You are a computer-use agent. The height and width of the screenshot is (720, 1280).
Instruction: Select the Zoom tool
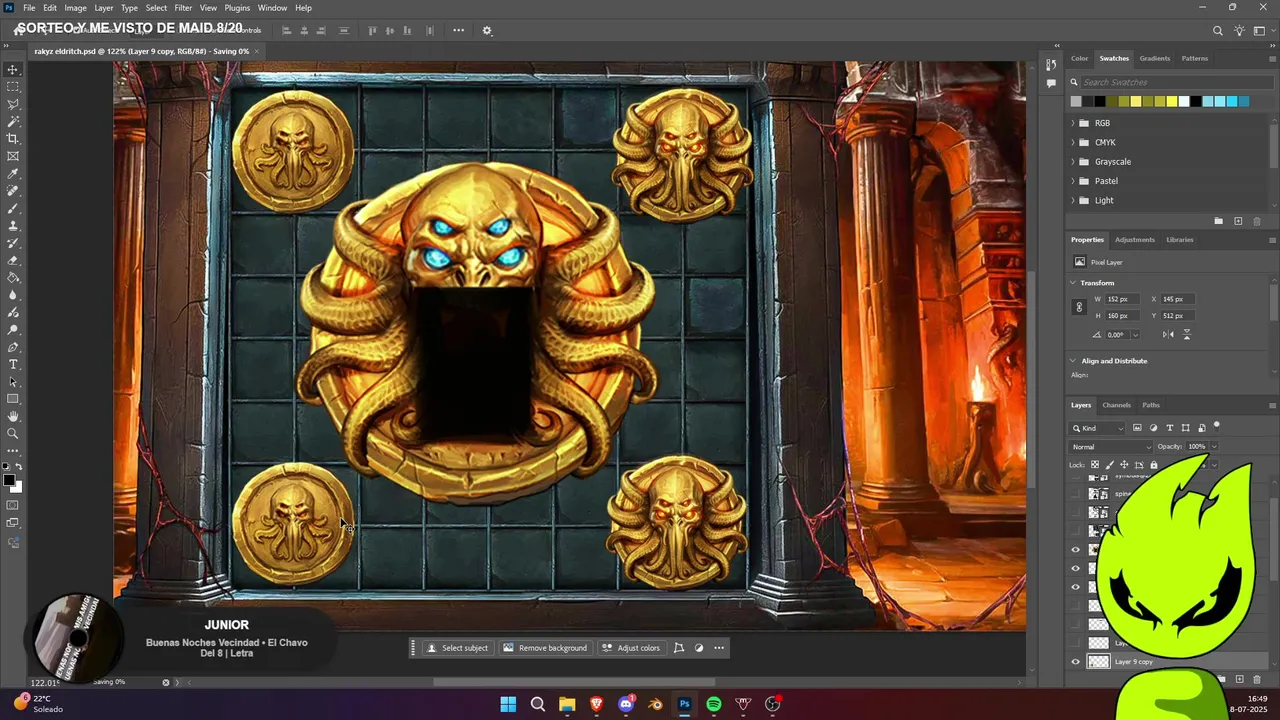tap(13, 433)
